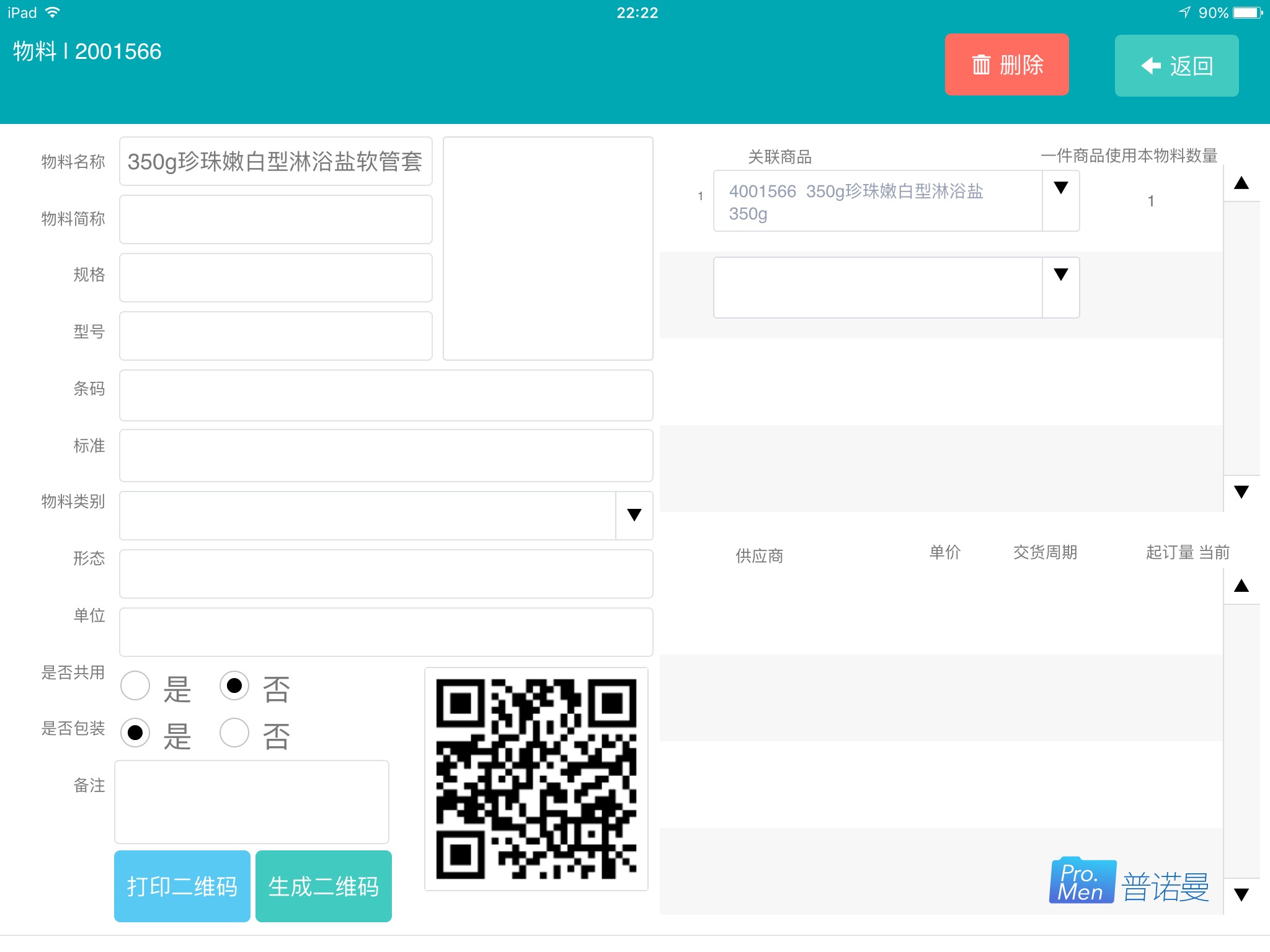1270x952 pixels.
Task: Open the 物料类别 dropdown arrow
Action: pyautogui.click(x=634, y=515)
